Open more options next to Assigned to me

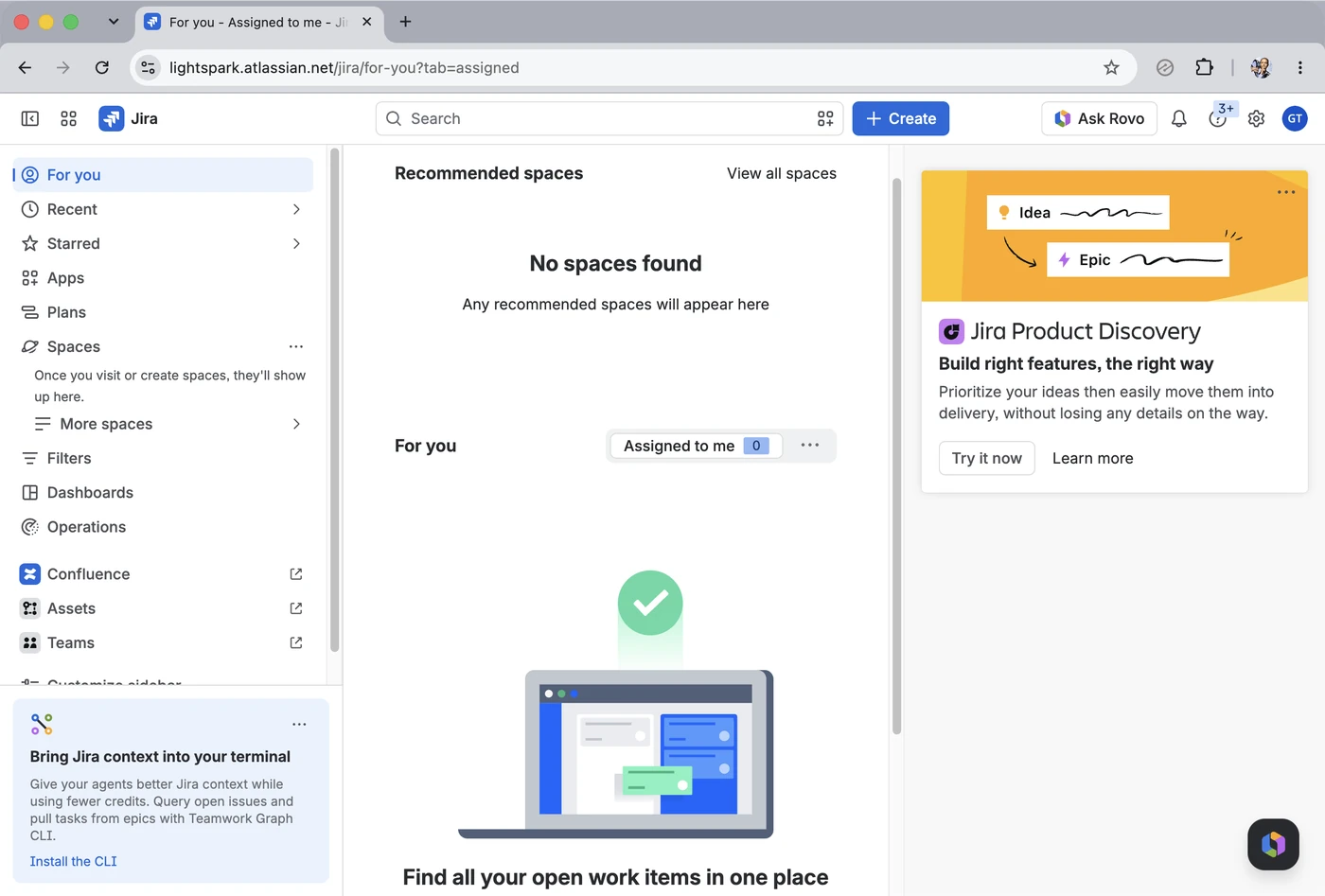810,445
